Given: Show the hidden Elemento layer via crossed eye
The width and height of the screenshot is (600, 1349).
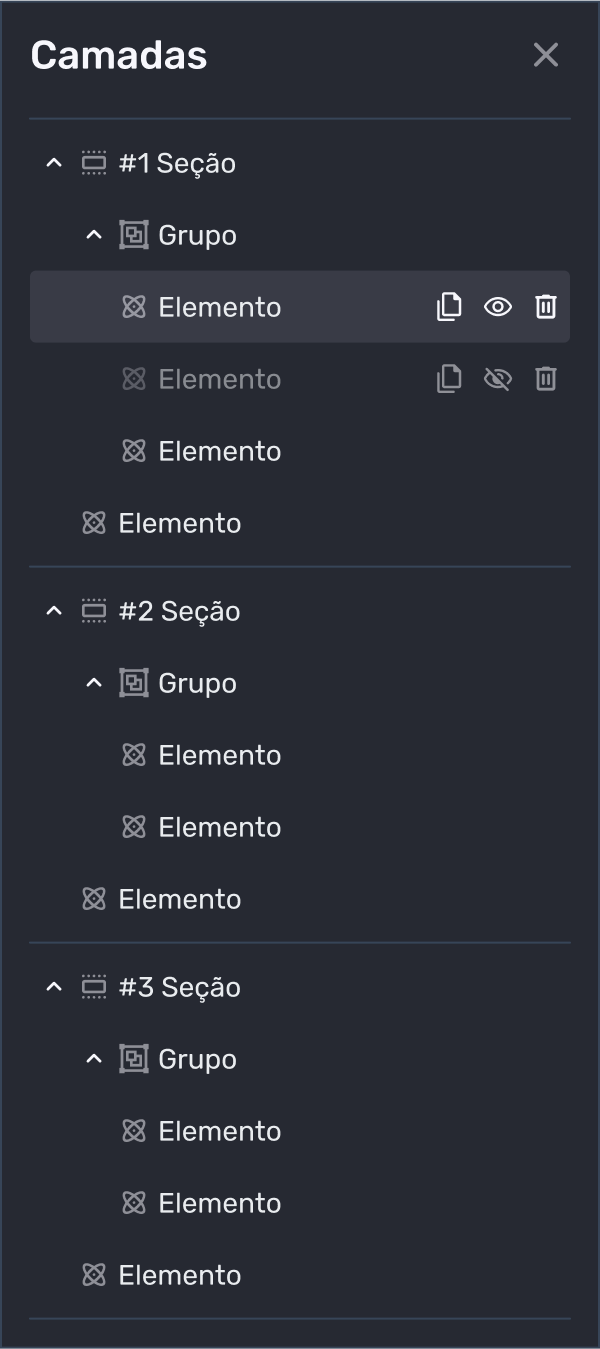Looking at the screenshot, I should pos(497,379).
